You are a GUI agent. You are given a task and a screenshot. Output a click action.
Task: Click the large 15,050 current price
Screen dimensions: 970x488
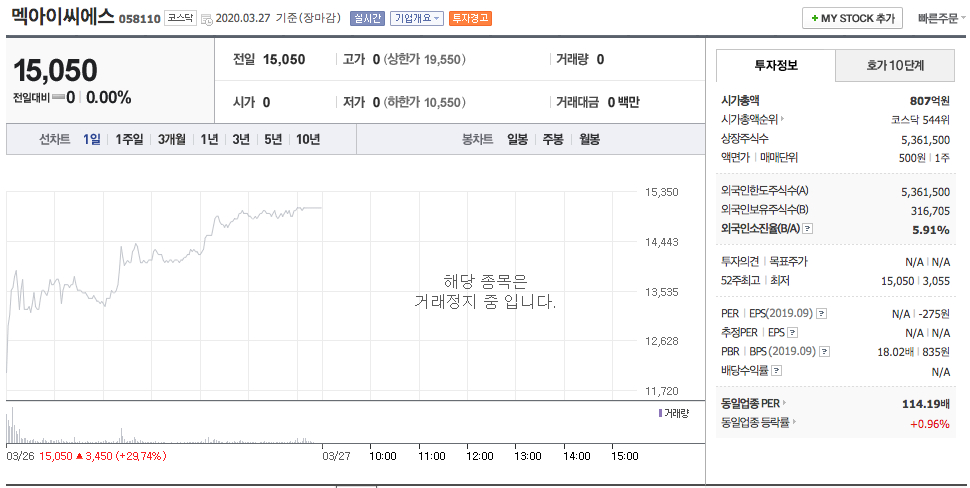pyautogui.click(x=55, y=71)
